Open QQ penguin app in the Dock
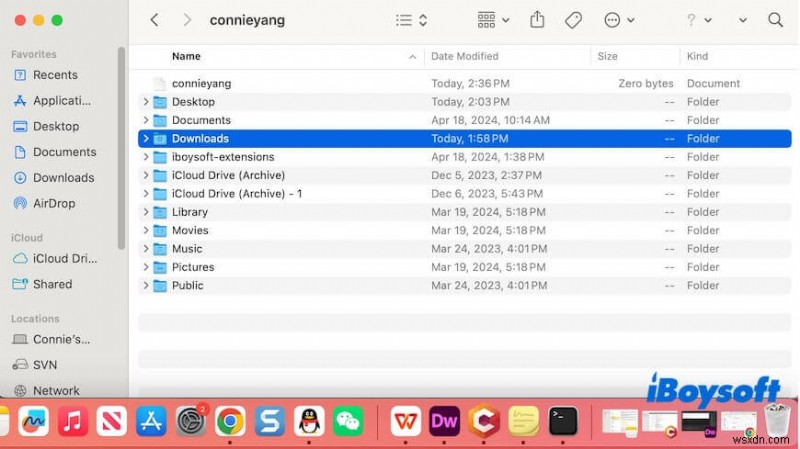800x449 pixels. tap(309, 421)
